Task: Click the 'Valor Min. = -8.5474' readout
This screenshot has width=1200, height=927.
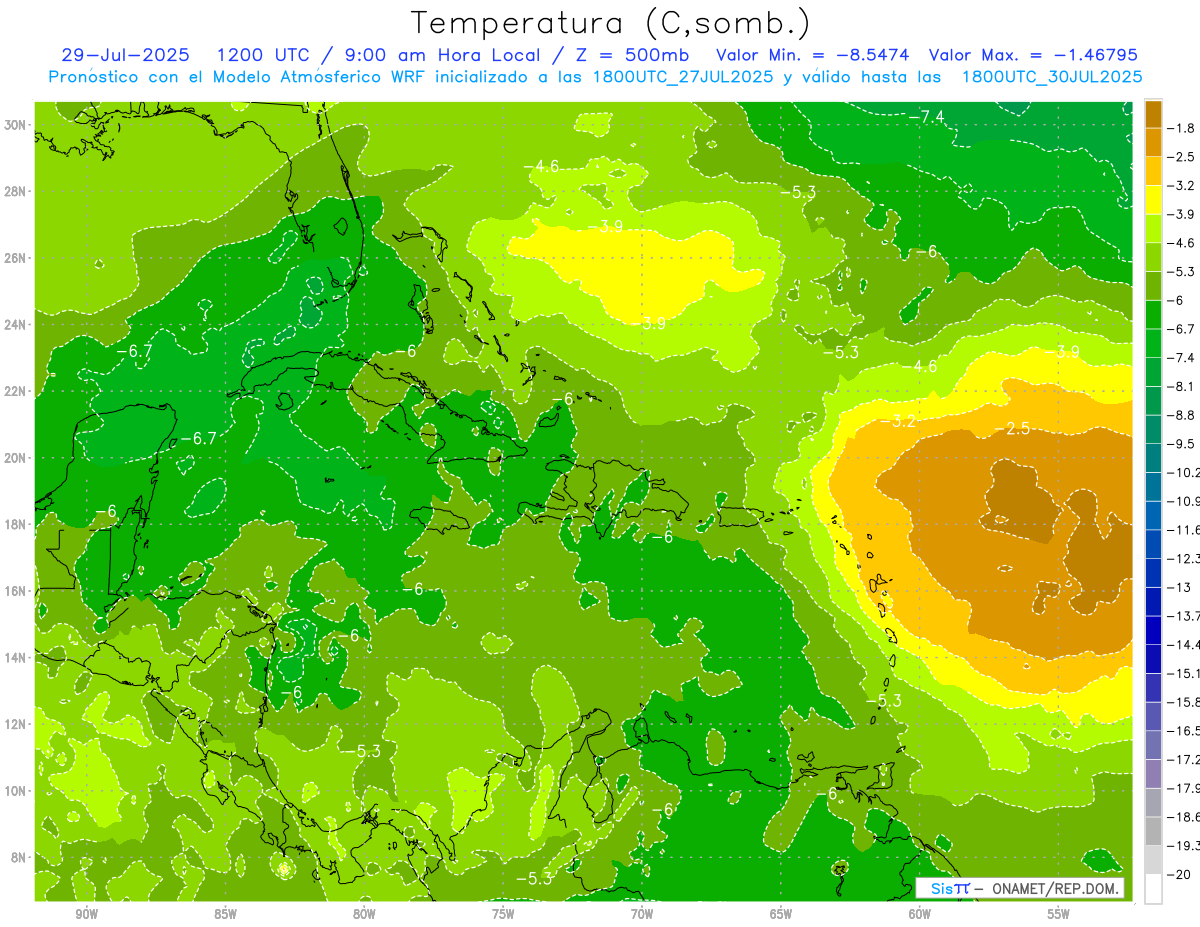Action: [813, 55]
